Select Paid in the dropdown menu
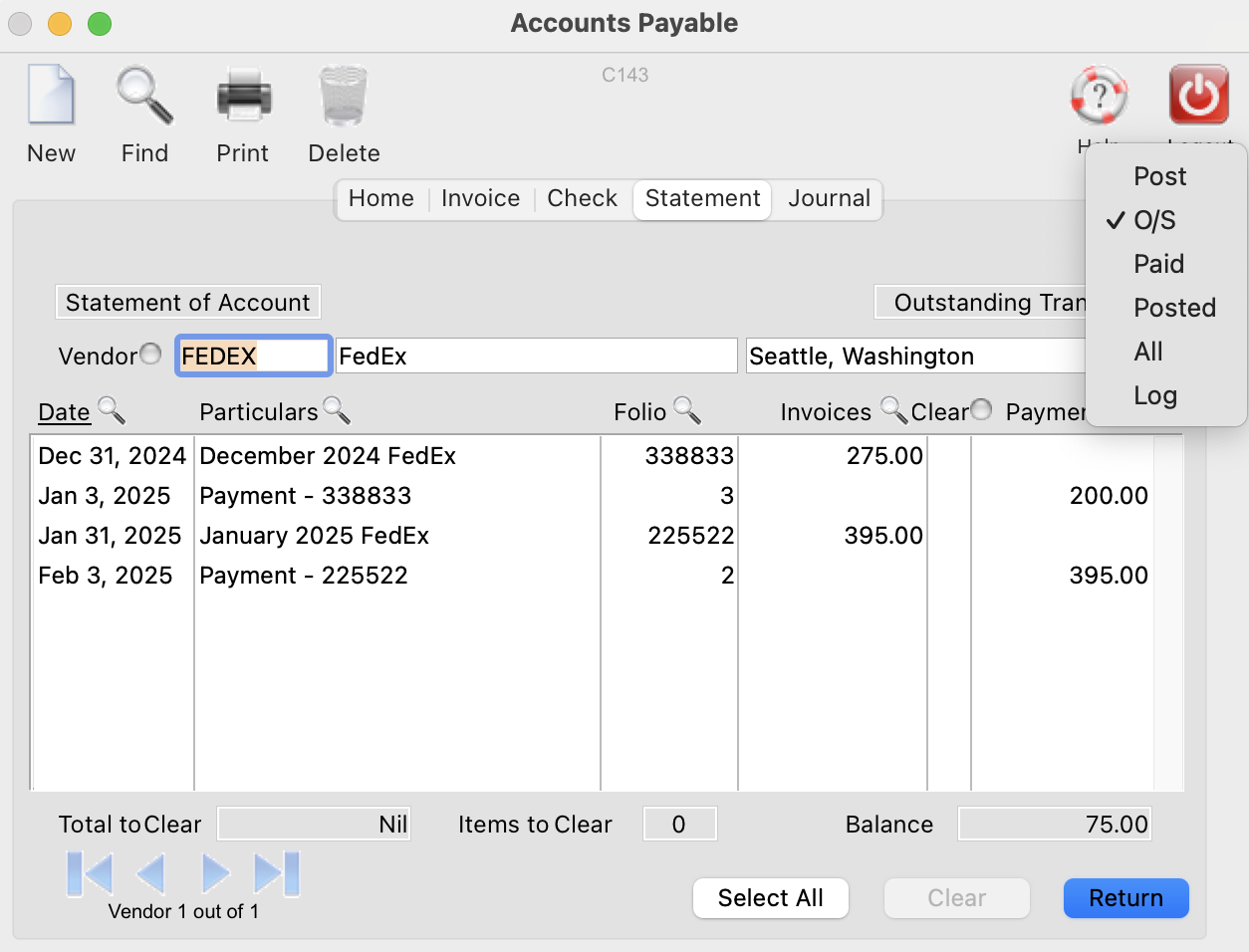The width and height of the screenshot is (1249, 952). pyautogui.click(x=1166, y=264)
